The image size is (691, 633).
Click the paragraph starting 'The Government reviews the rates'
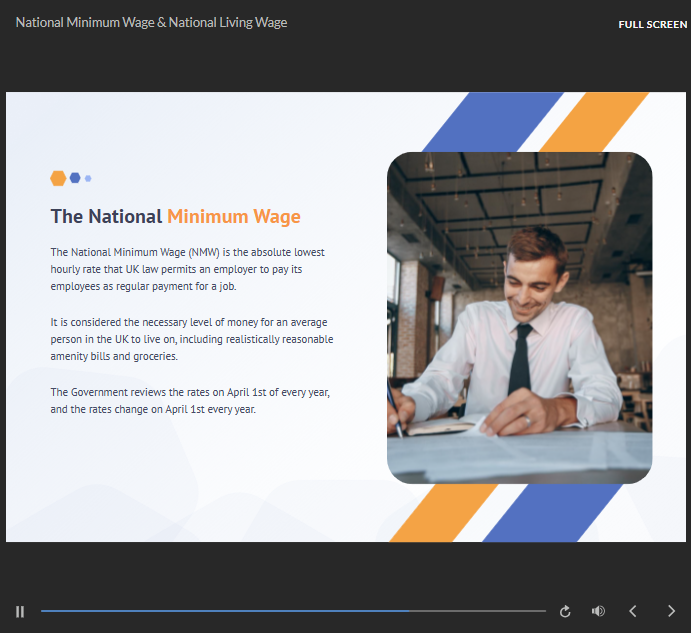point(190,401)
